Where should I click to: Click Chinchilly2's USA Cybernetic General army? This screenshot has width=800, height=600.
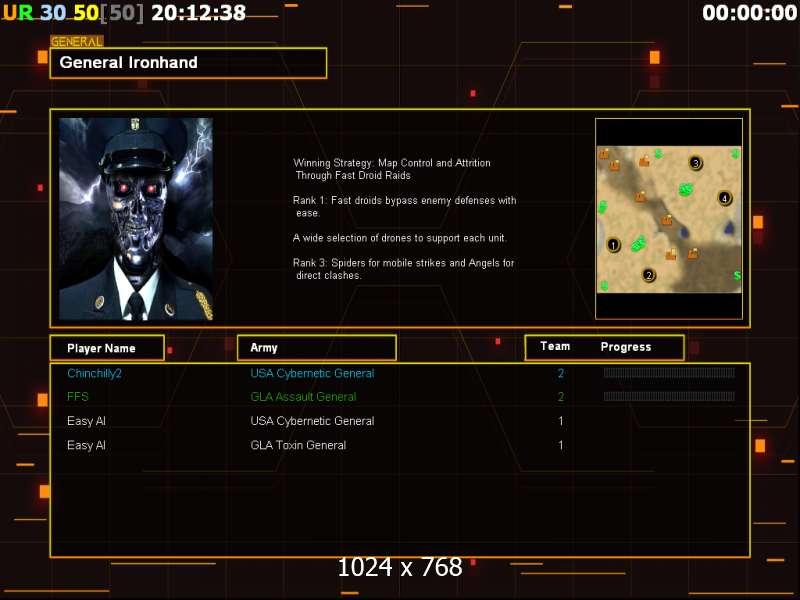pos(312,373)
